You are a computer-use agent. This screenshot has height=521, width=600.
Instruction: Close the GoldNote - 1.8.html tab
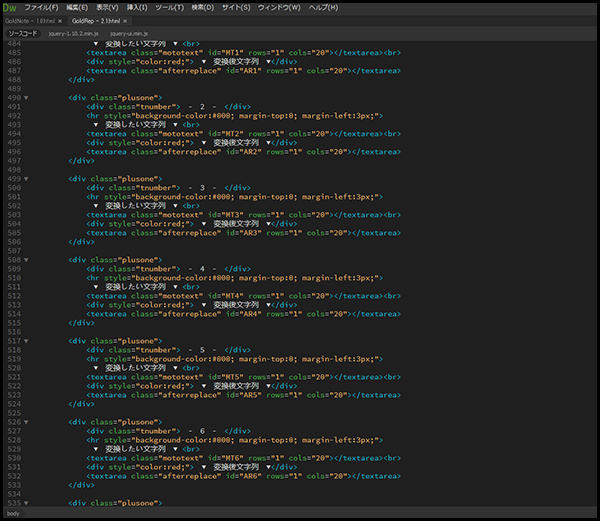point(60,20)
